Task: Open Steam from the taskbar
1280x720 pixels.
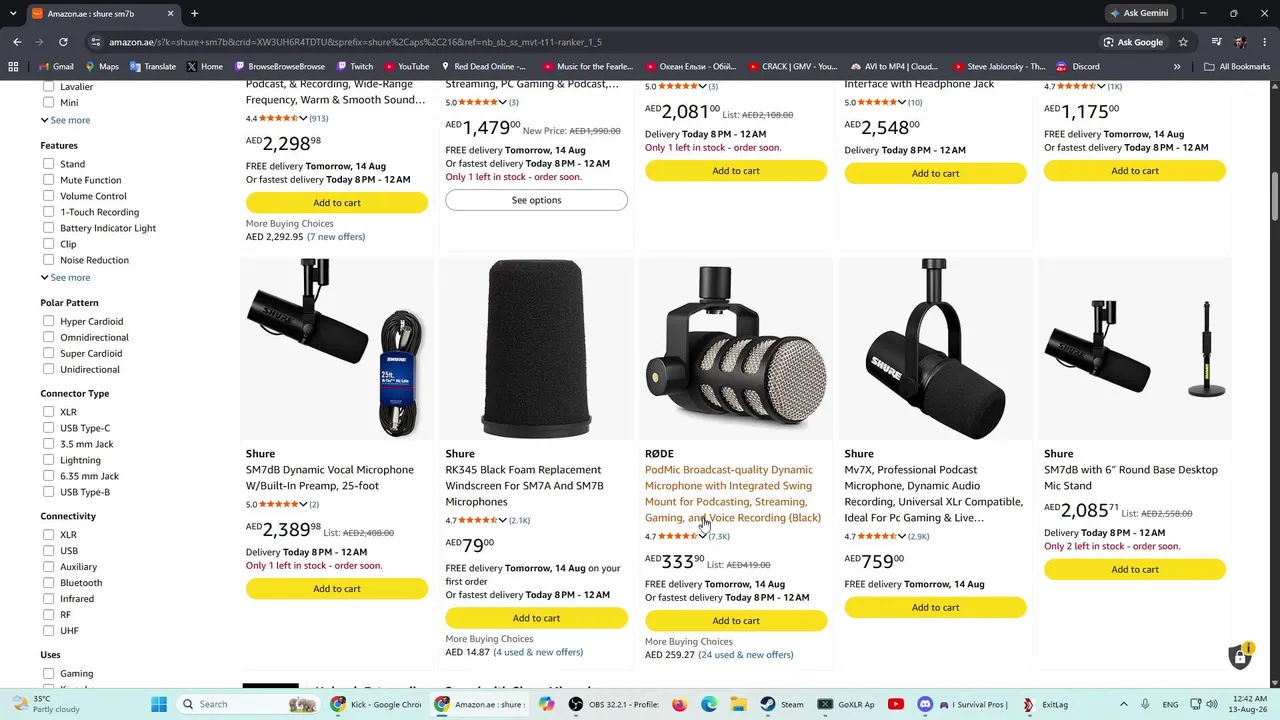Action: (x=782, y=704)
